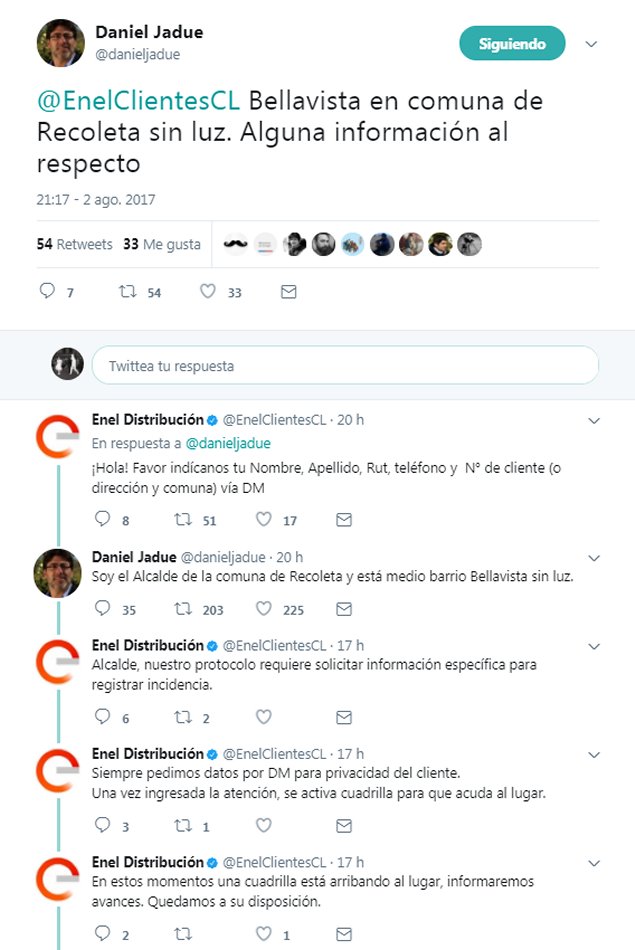Image resolution: width=635 pixels, height=950 pixels.
Task: Open chevron menu on Daniel Jadue's reply
Action: point(593,557)
